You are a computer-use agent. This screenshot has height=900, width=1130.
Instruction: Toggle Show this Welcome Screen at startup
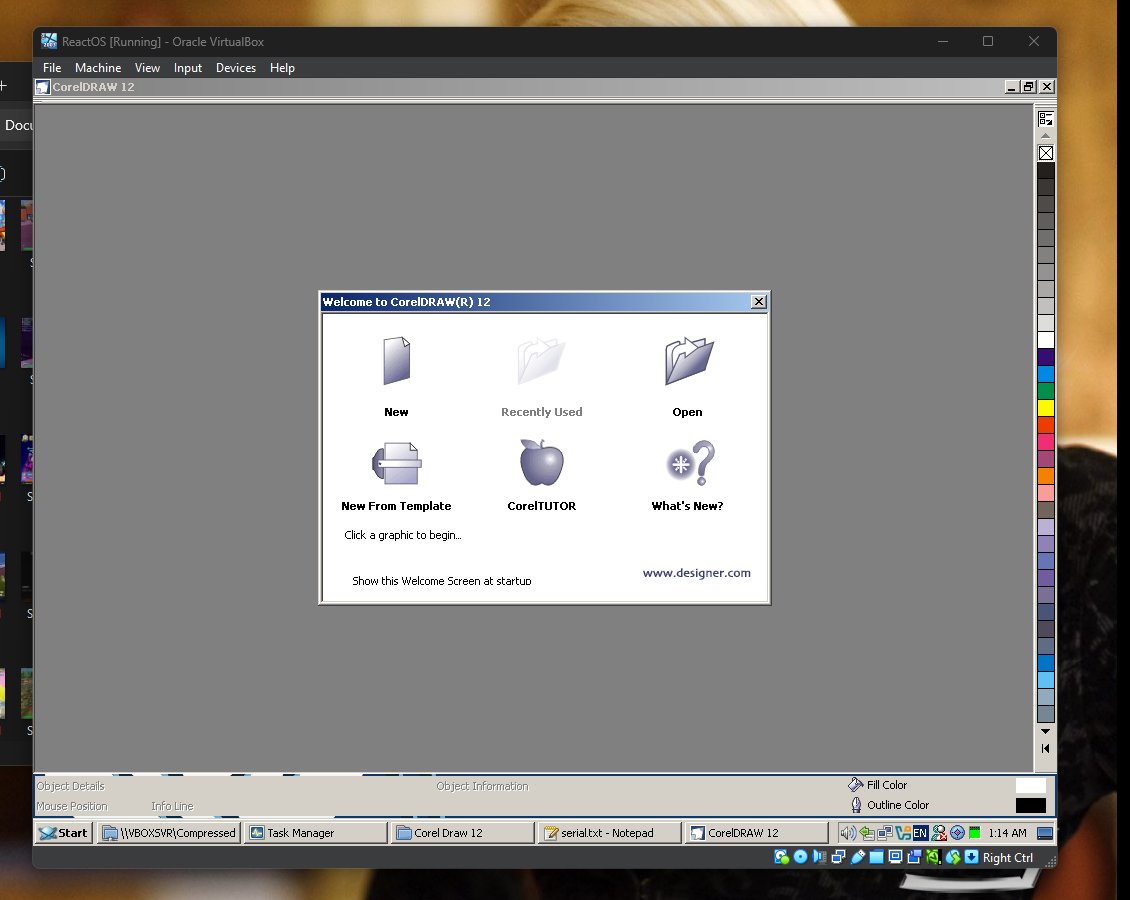[x=441, y=581]
